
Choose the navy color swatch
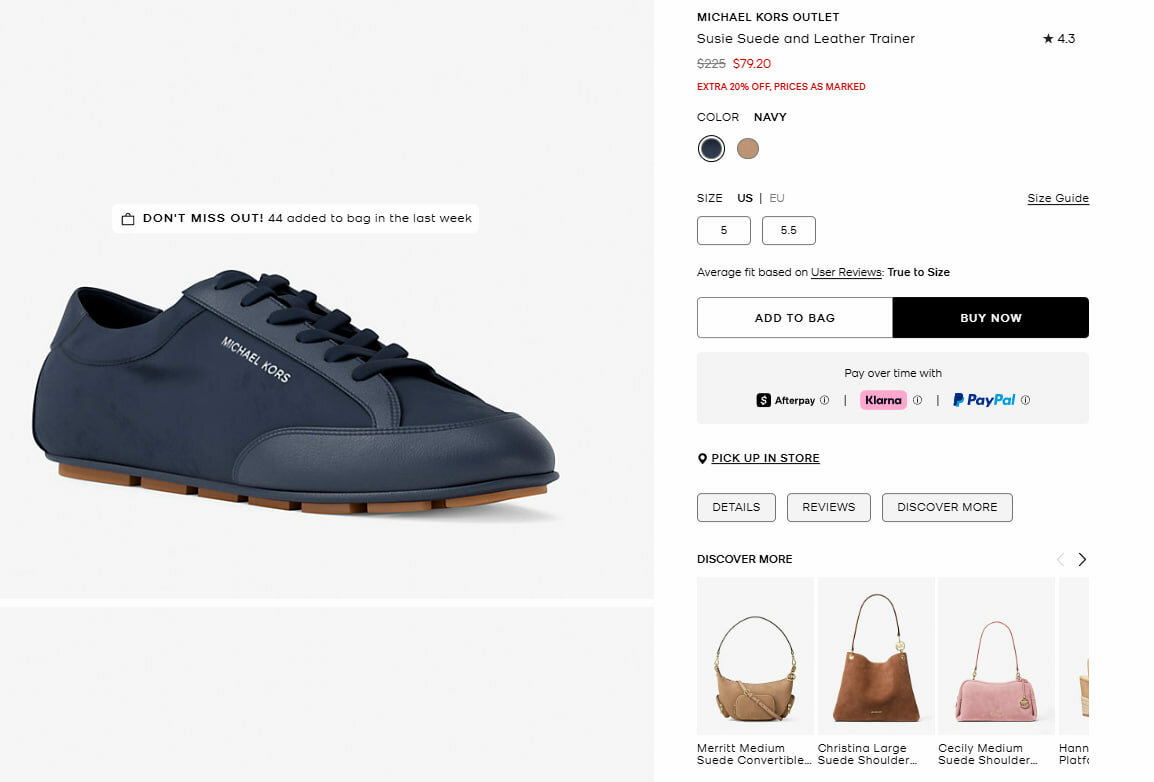(x=711, y=149)
